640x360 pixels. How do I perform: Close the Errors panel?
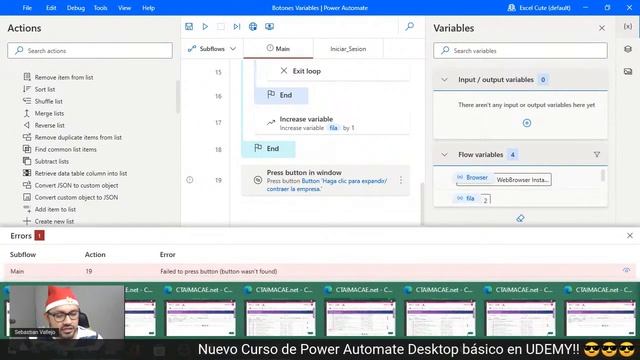click(630, 236)
